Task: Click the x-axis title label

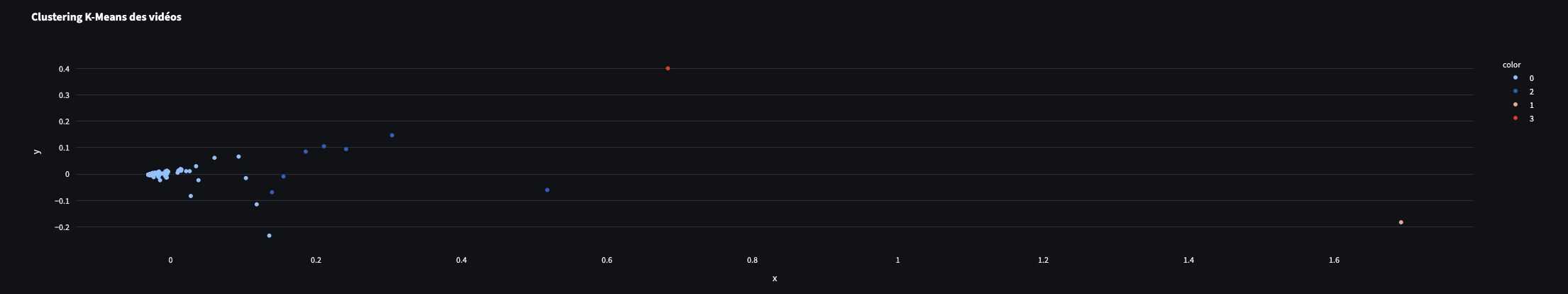Action: coord(775,278)
